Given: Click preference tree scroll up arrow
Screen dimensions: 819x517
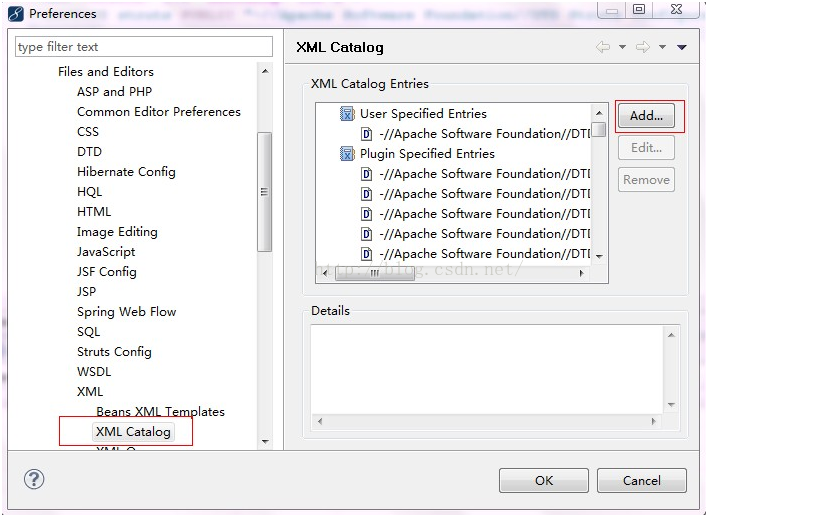Looking at the screenshot, I should pos(265,71).
